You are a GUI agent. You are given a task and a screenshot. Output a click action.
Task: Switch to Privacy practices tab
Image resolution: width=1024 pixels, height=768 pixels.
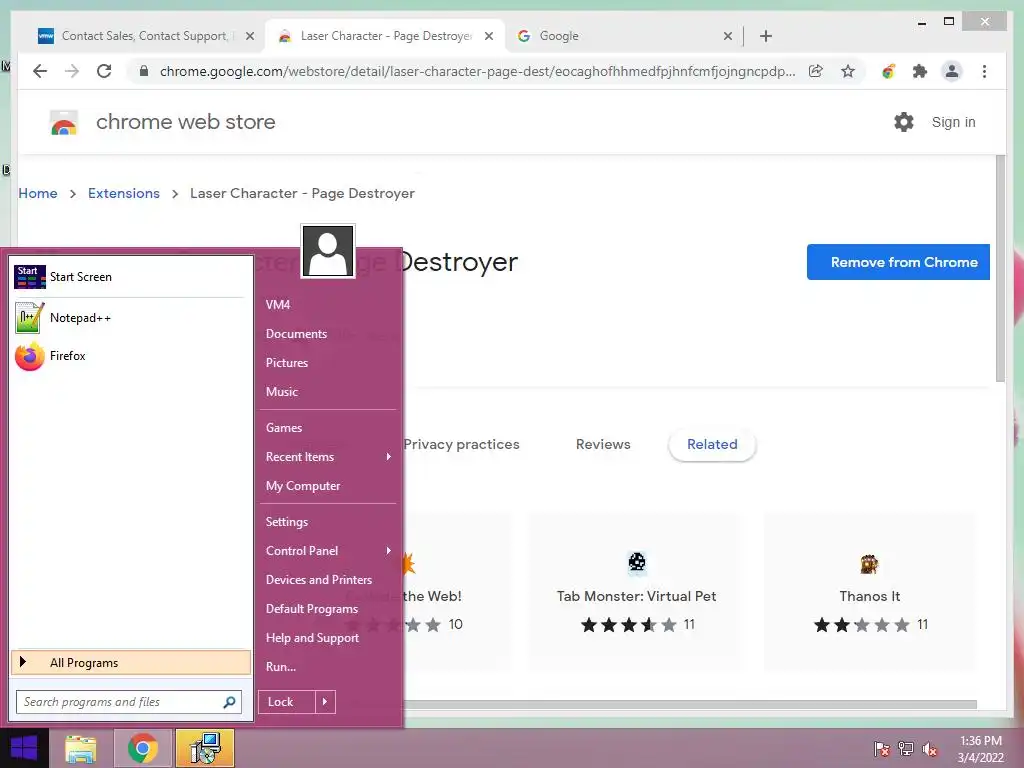(462, 445)
